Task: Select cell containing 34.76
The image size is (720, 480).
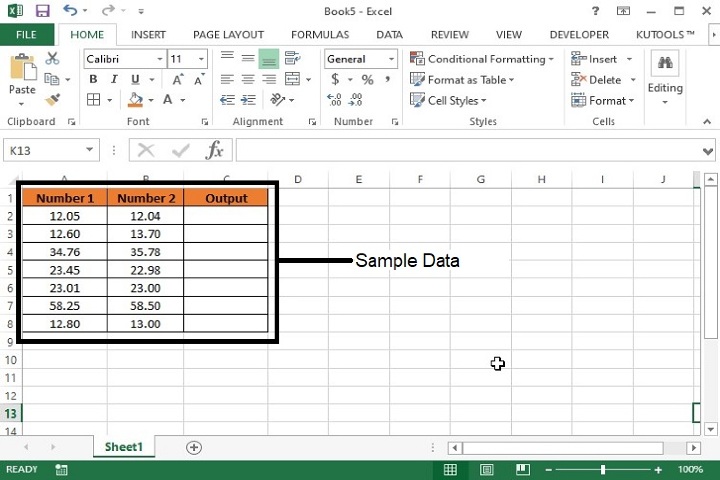Action: [x=65, y=252]
